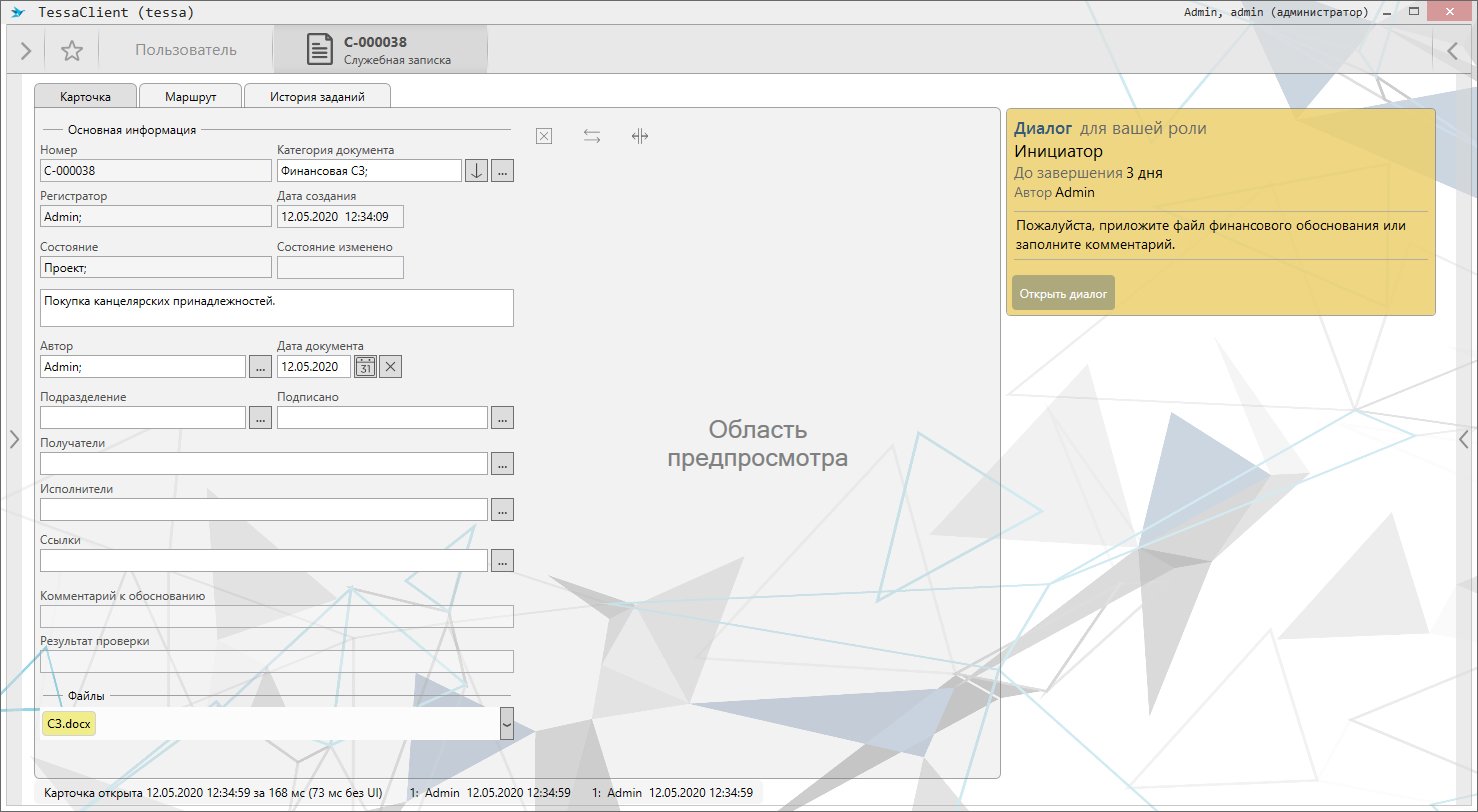
Task: Expand the right panel using top chevron
Action: (1453, 51)
